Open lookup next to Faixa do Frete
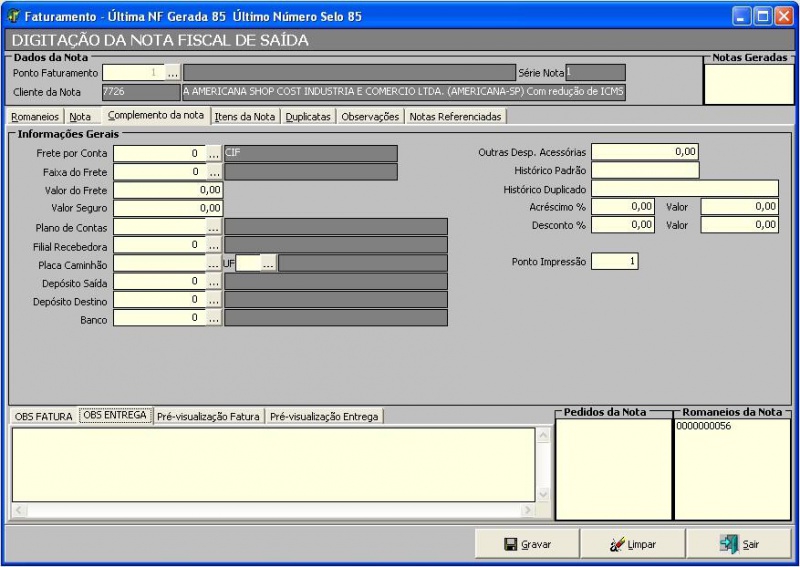This screenshot has width=800, height=567. pos(214,172)
